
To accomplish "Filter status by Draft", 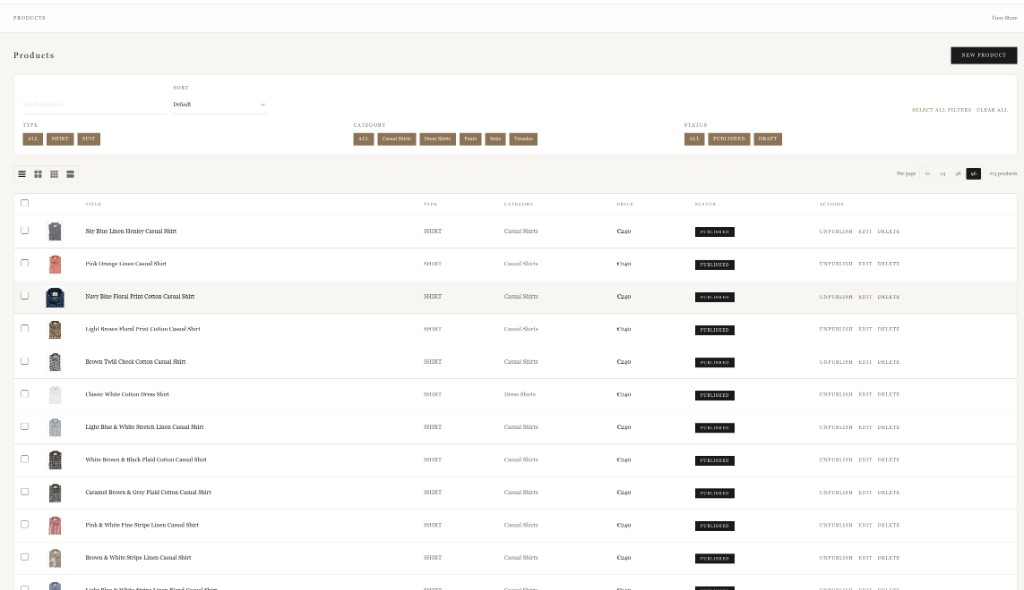I will tap(767, 139).
